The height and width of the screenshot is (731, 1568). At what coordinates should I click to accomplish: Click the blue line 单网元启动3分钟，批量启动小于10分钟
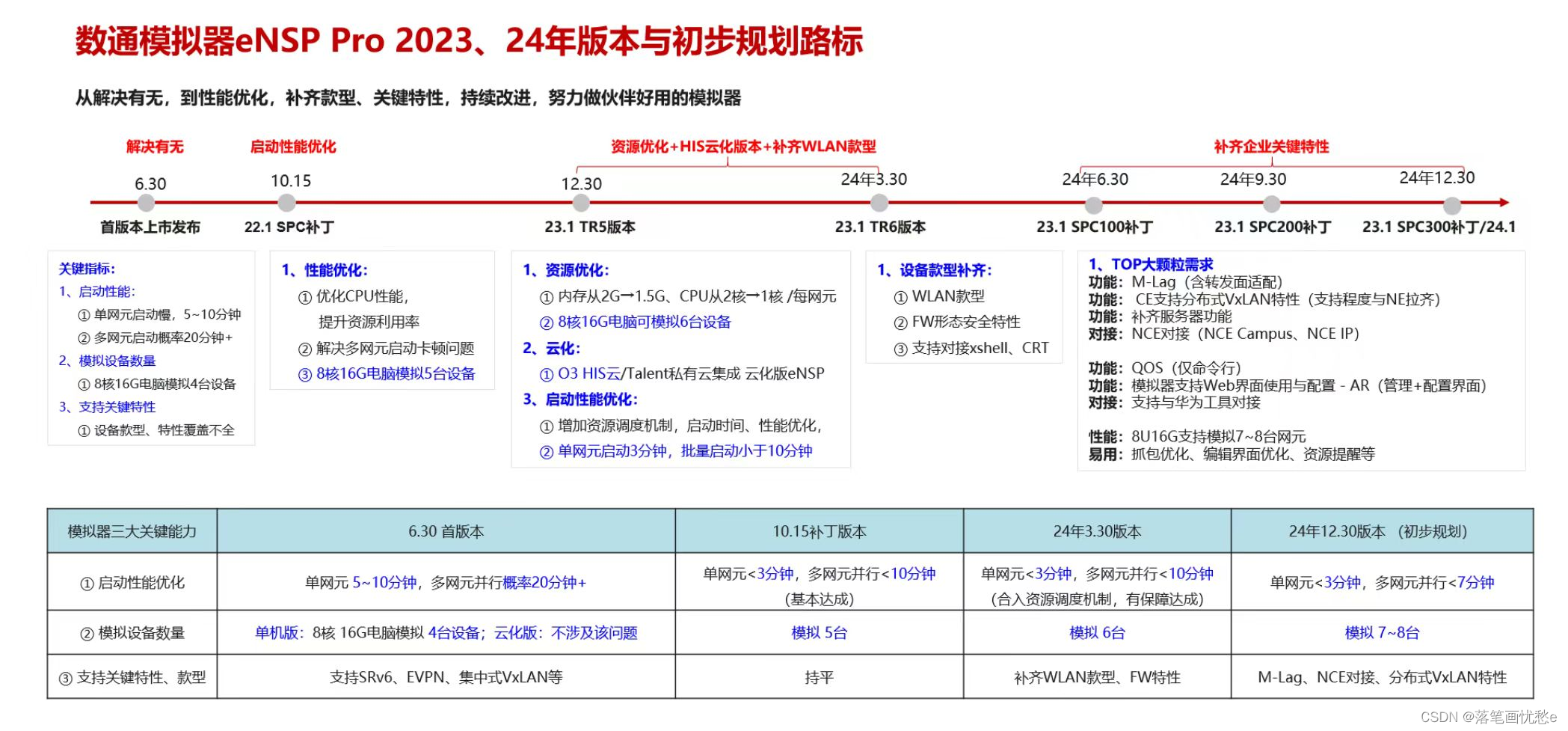coord(676,451)
